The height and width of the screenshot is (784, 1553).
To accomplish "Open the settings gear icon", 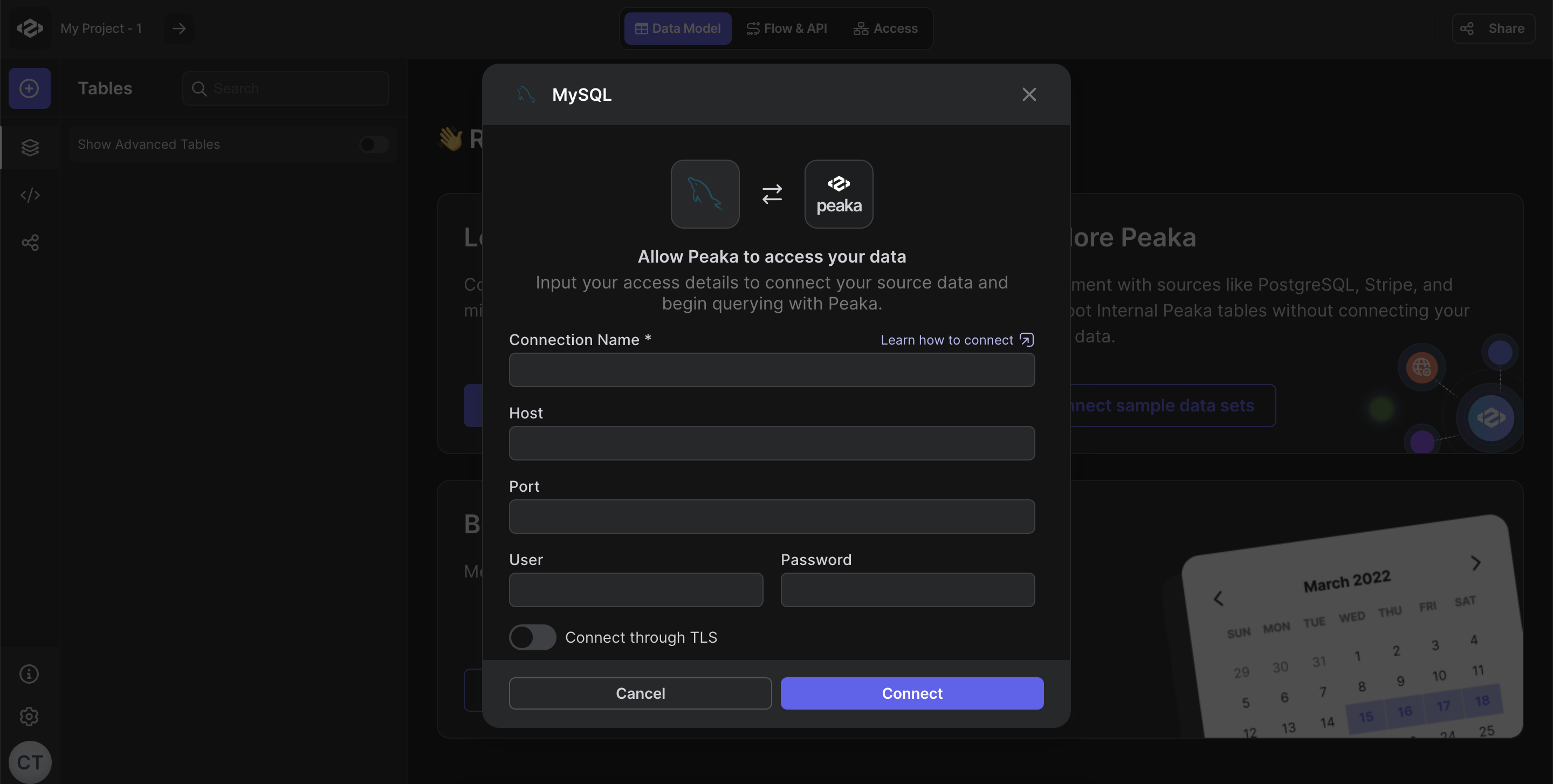I will click(29, 717).
